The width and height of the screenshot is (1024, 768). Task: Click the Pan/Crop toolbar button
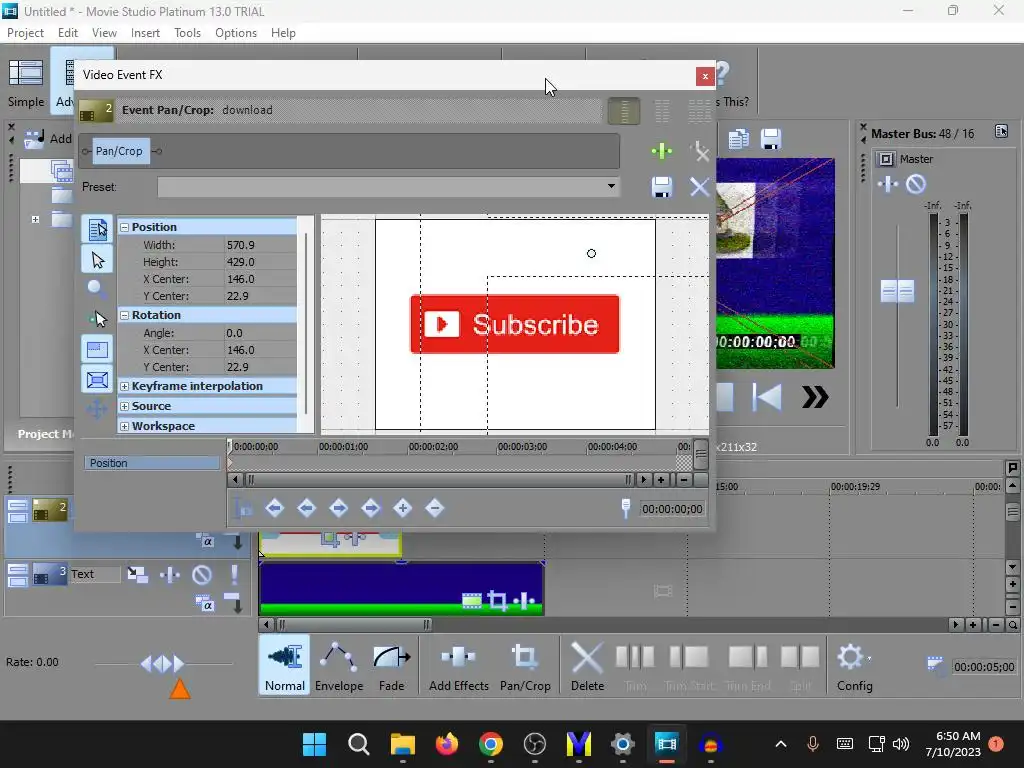click(525, 665)
